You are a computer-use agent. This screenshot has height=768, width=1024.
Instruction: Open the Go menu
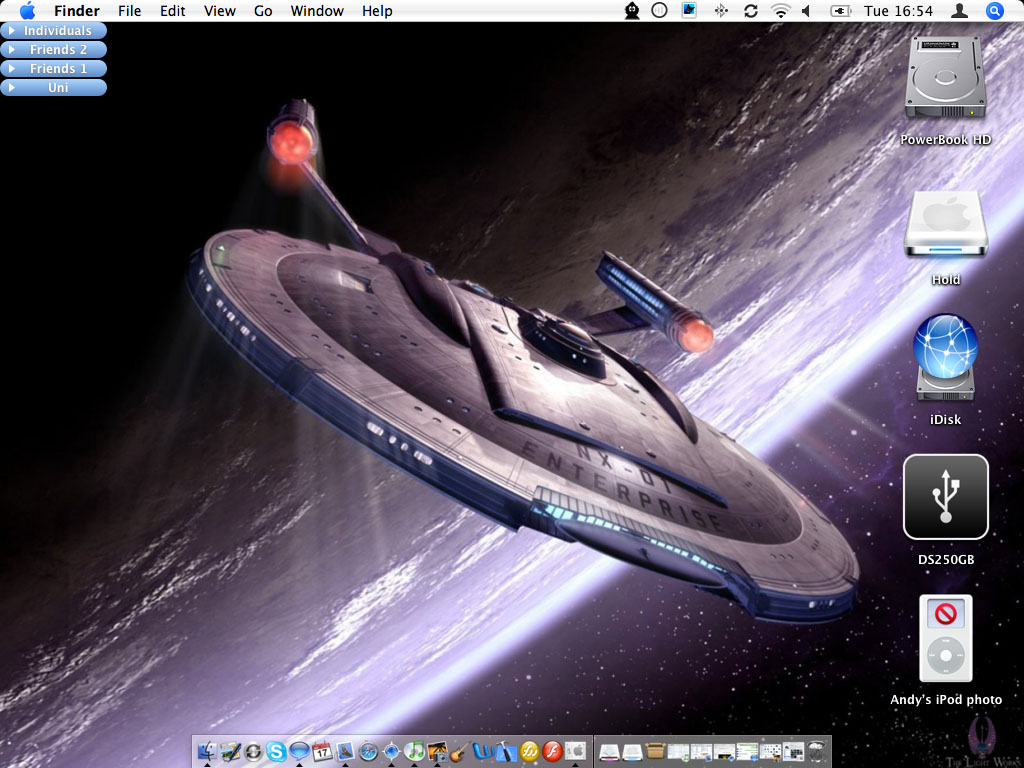click(263, 10)
